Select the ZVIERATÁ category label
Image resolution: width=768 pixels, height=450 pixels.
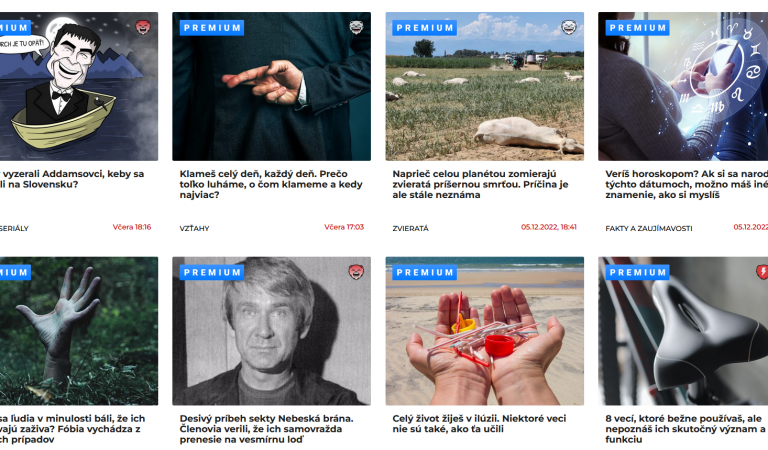(410, 228)
